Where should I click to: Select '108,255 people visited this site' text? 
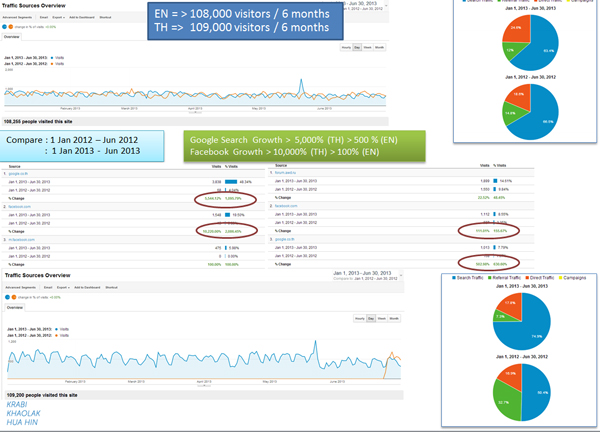pos(38,122)
